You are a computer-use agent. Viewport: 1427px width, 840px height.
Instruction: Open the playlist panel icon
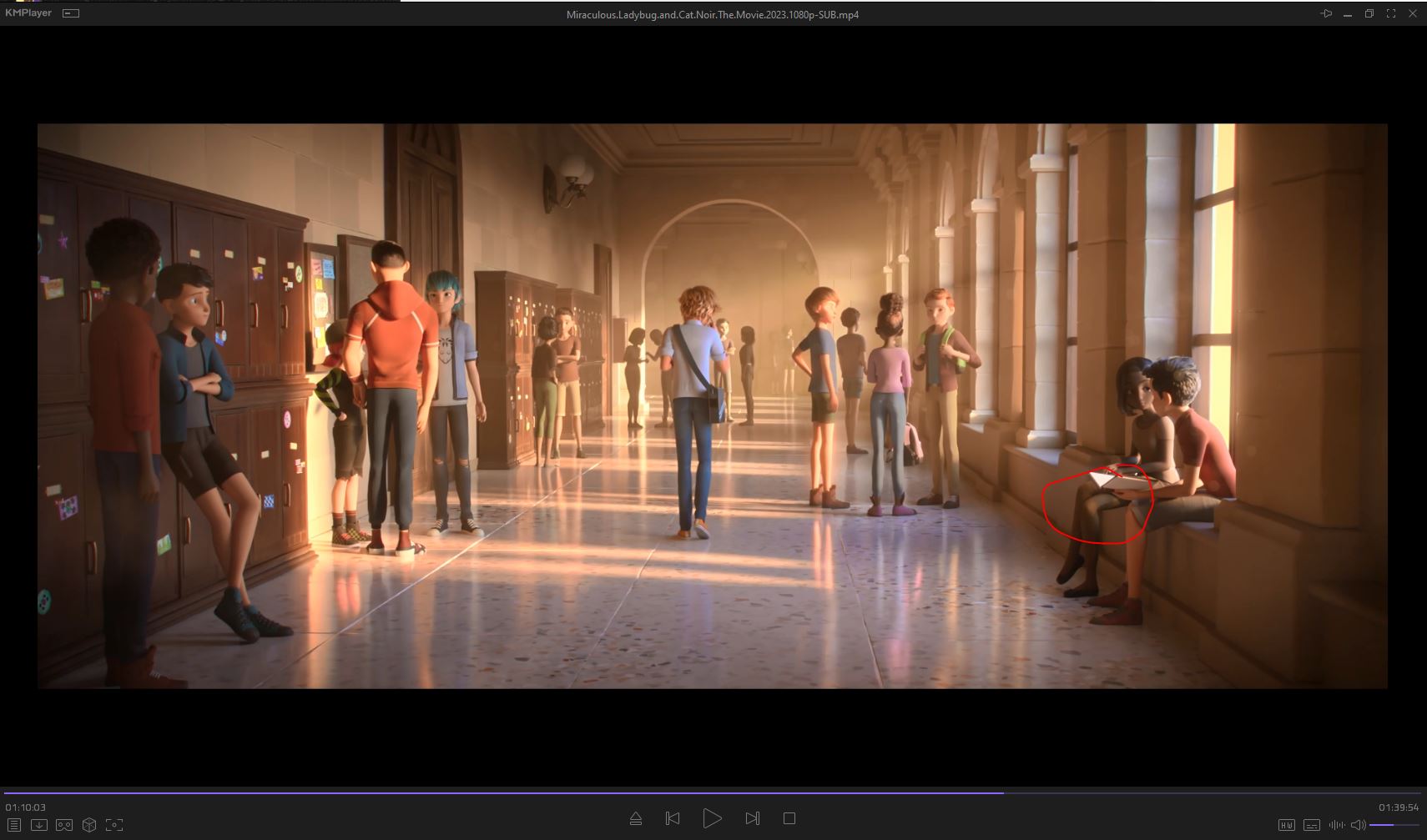coord(14,825)
